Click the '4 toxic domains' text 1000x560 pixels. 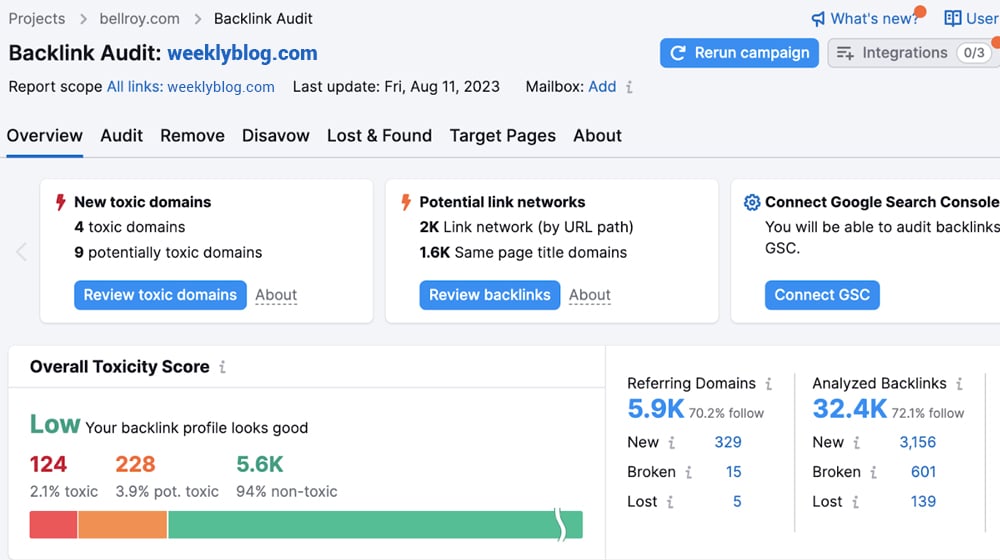point(129,227)
